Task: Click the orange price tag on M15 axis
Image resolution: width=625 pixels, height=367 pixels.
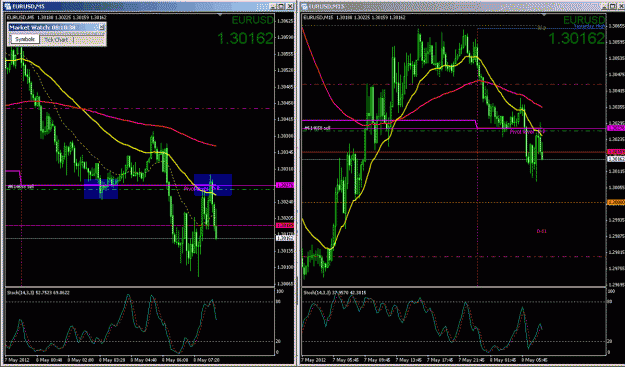Action: (616, 202)
